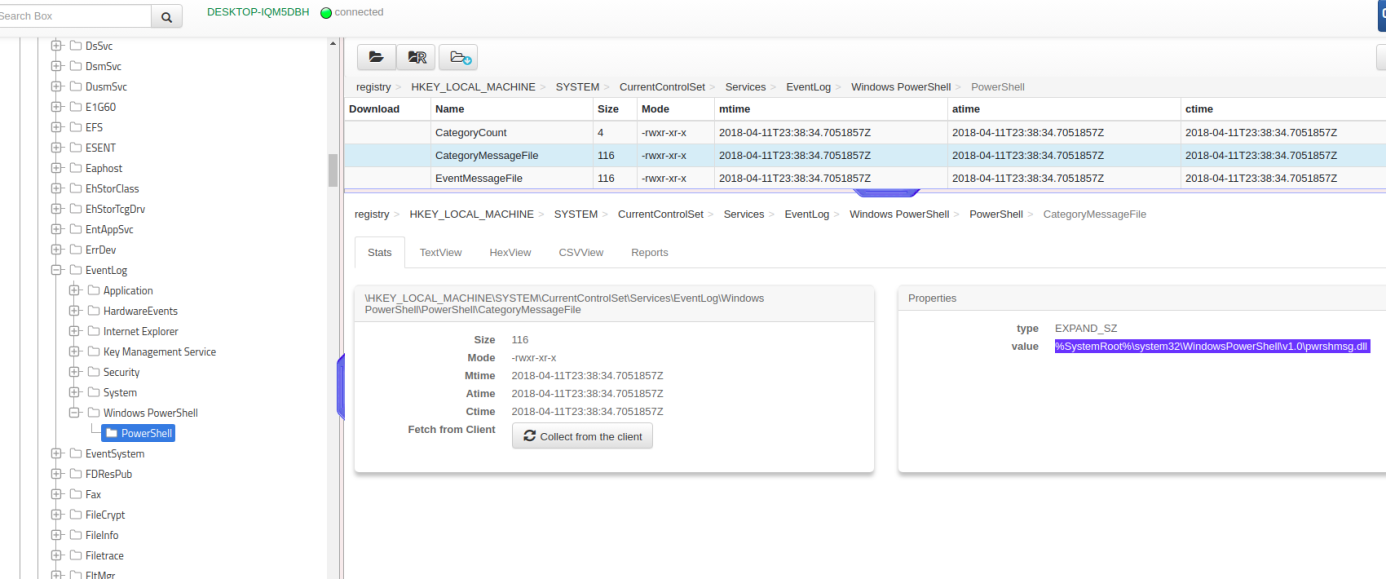Click the search magnifier icon
This screenshot has width=1386, height=579.
pos(166,16)
